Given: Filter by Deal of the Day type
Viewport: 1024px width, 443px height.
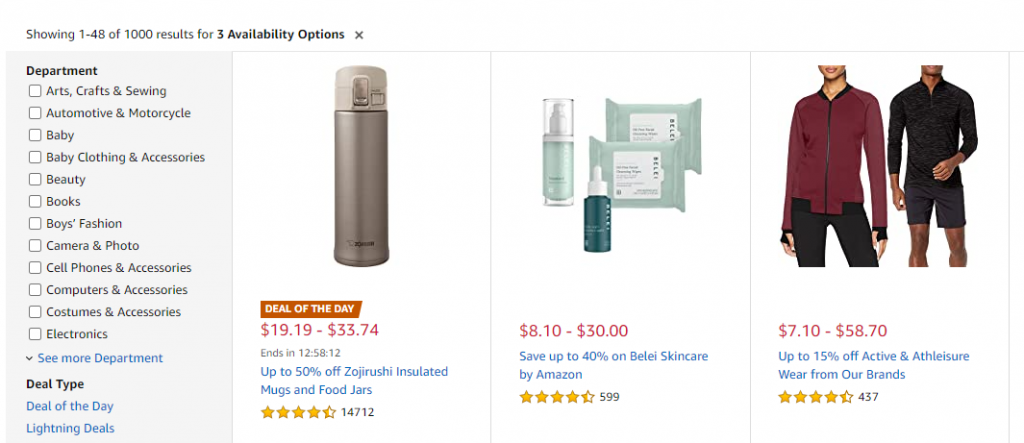Looking at the screenshot, I should pyautogui.click(x=70, y=406).
